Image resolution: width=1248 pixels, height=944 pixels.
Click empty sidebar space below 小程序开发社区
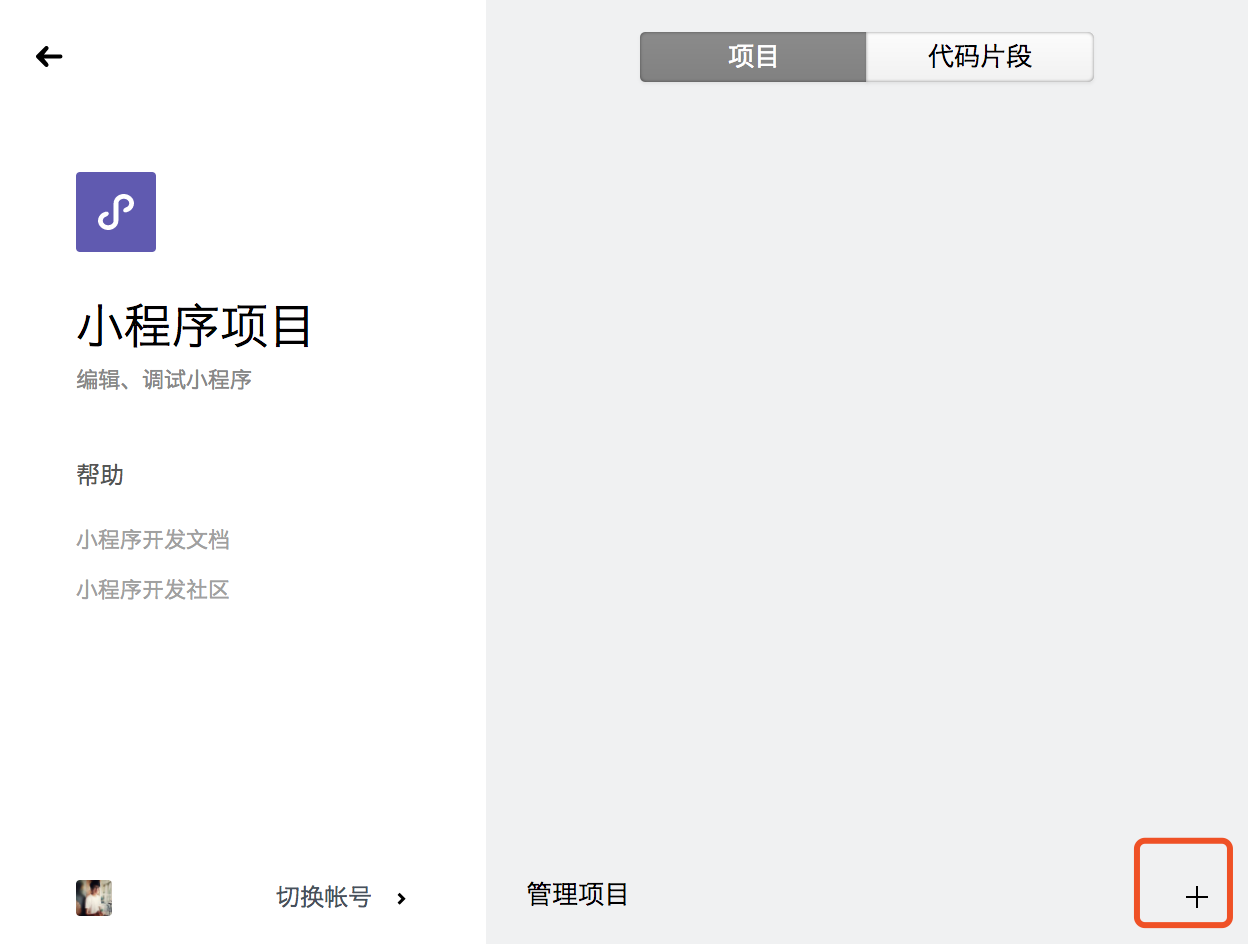[x=240, y=730]
